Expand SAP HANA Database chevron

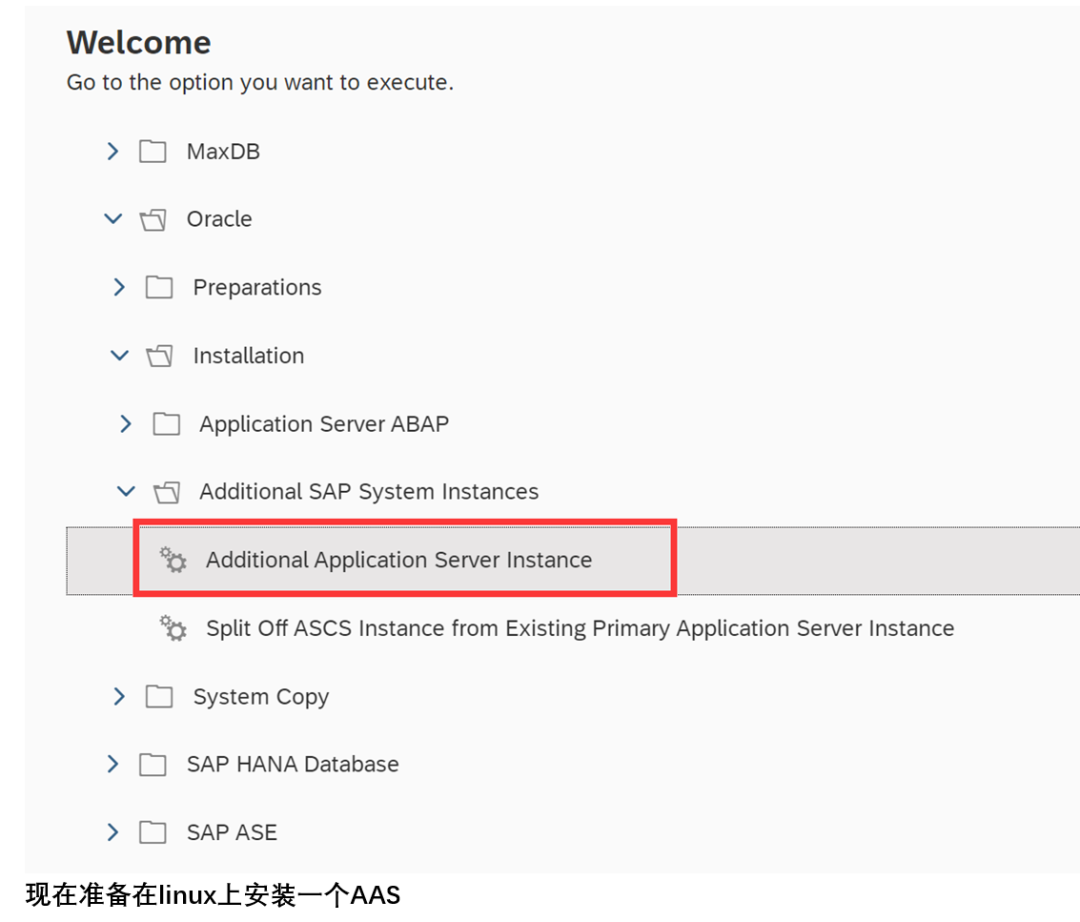click(x=113, y=764)
